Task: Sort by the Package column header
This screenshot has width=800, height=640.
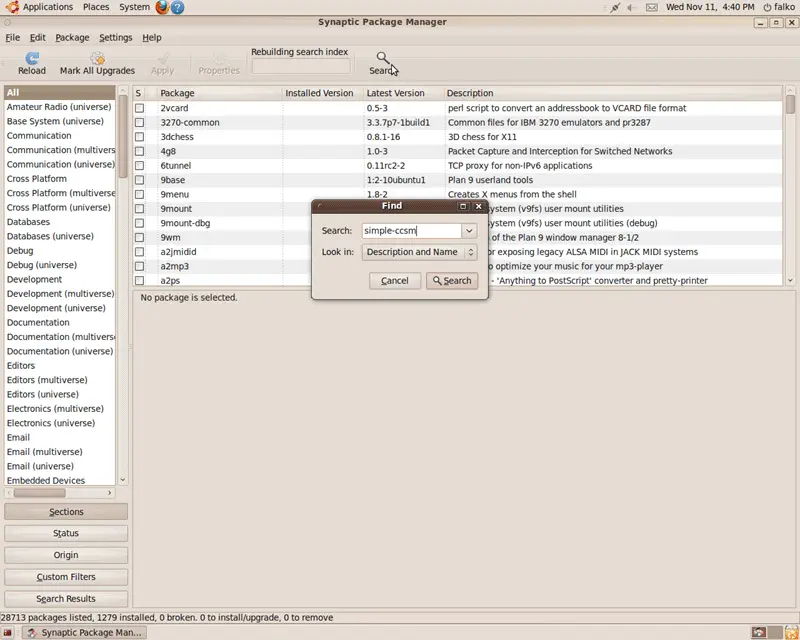Action: [x=219, y=93]
